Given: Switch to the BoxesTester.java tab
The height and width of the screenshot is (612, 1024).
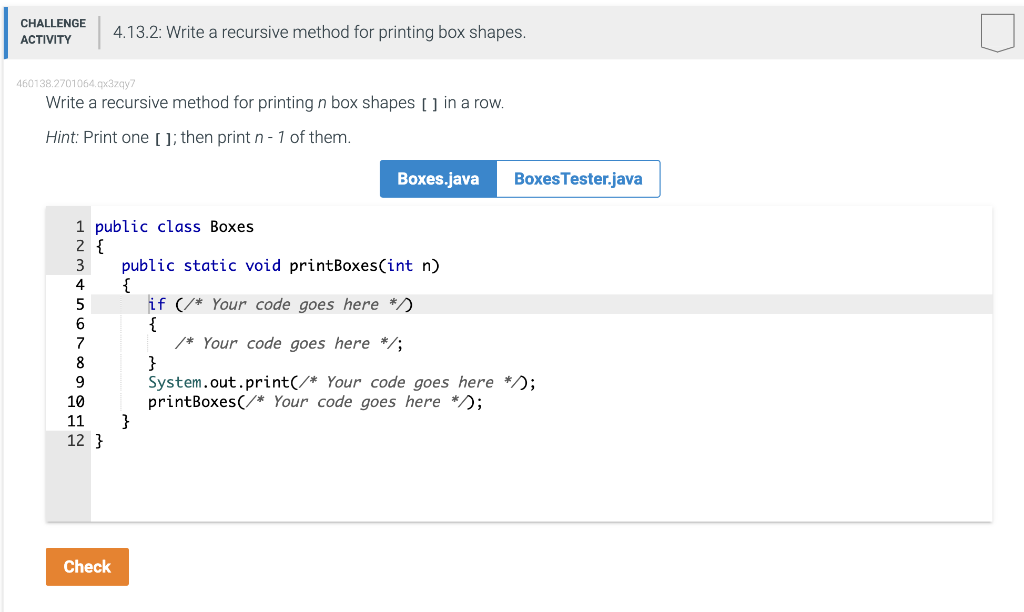Looking at the screenshot, I should click(x=578, y=178).
